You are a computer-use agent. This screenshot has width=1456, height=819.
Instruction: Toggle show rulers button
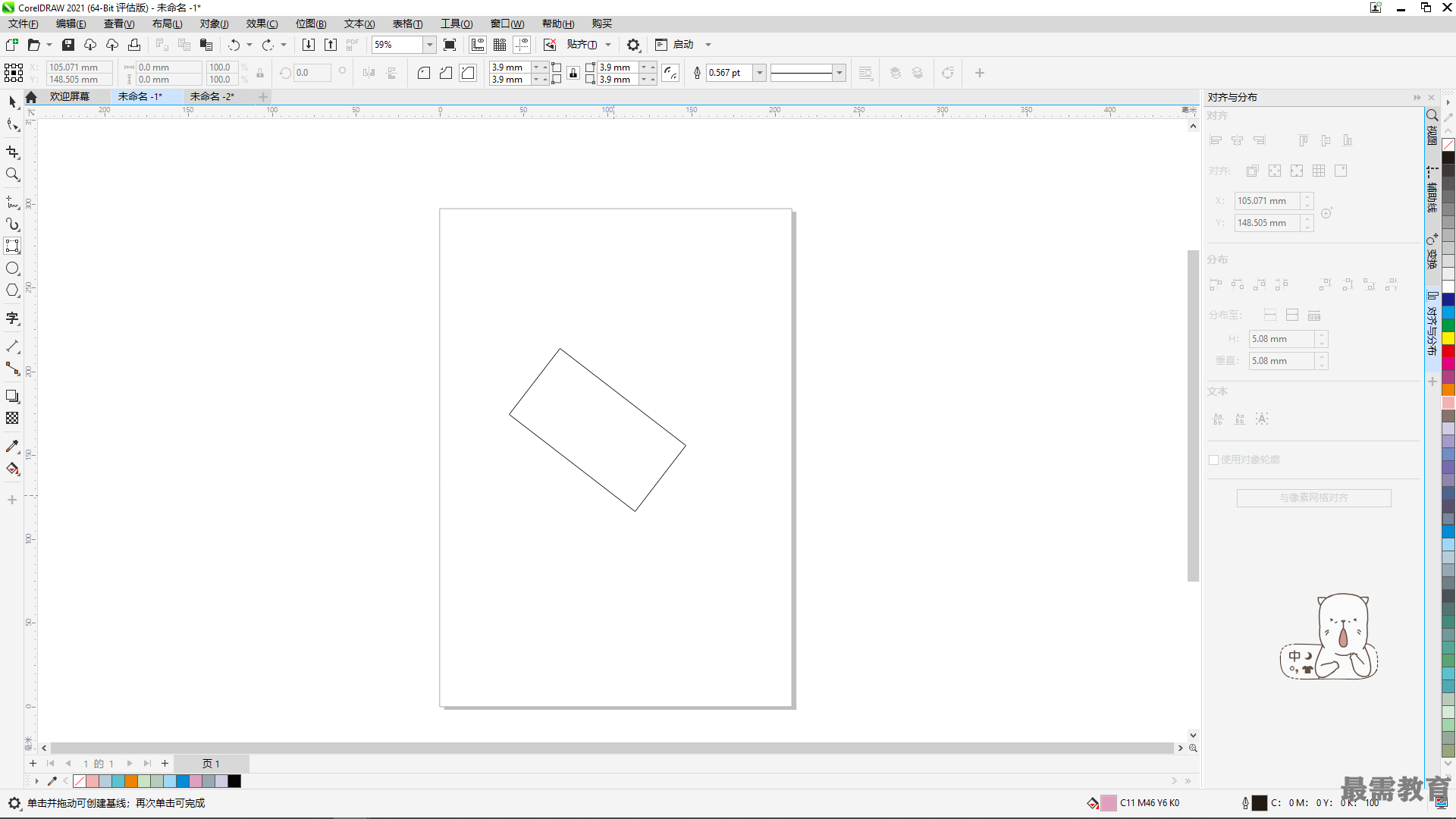point(478,45)
